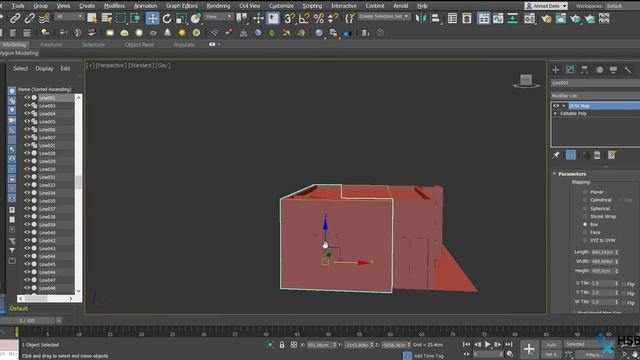
Task: Click the large Set Keys plus button
Action: (x=529, y=349)
